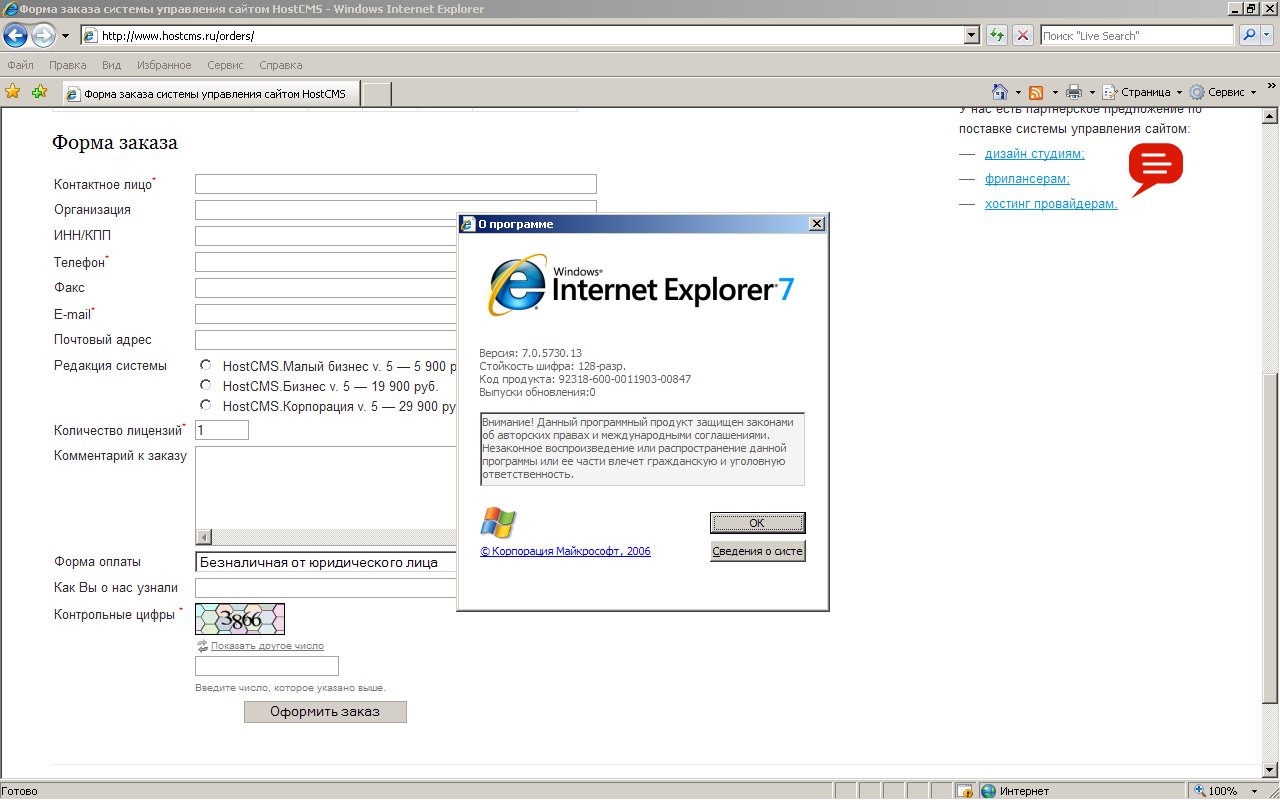This screenshot has height=800, width=1280.
Task: Click the Print icon in toolbar
Action: pos(1074,92)
